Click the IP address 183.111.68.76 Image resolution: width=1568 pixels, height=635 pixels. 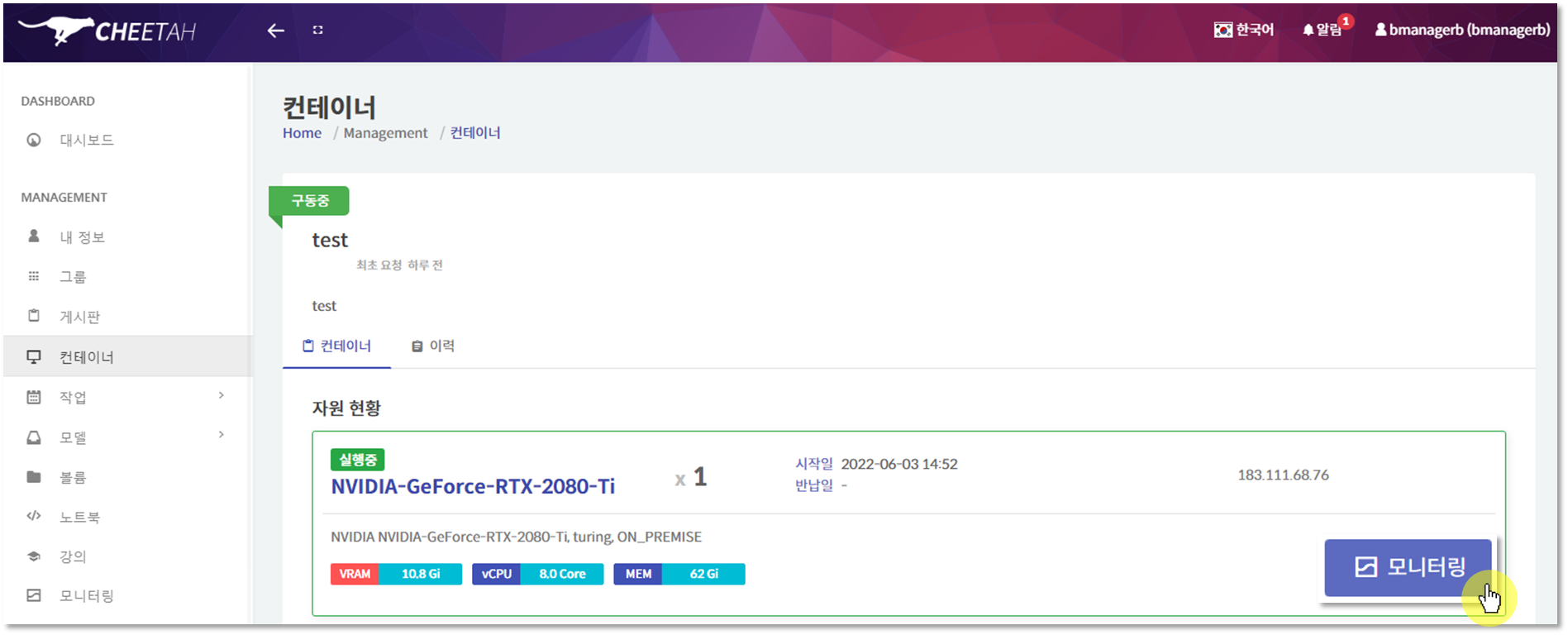click(1283, 475)
